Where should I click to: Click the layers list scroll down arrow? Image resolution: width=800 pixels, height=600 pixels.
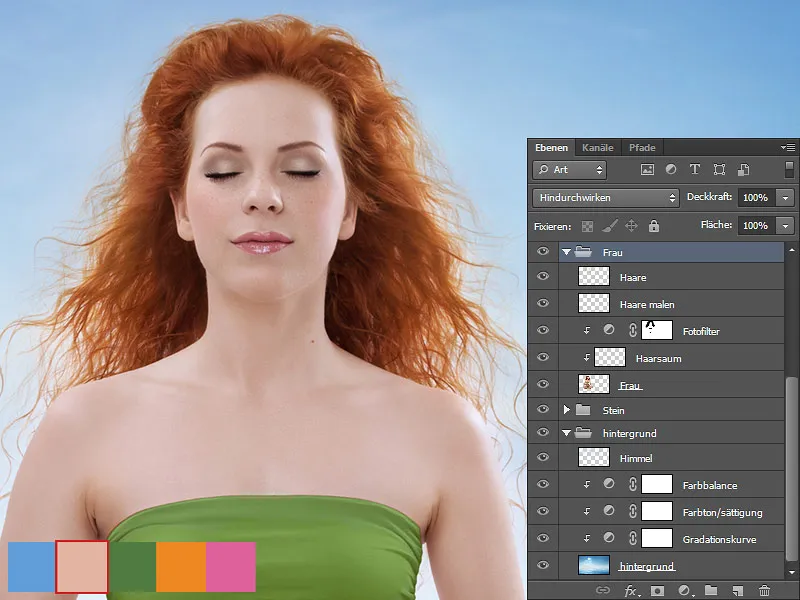791,572
